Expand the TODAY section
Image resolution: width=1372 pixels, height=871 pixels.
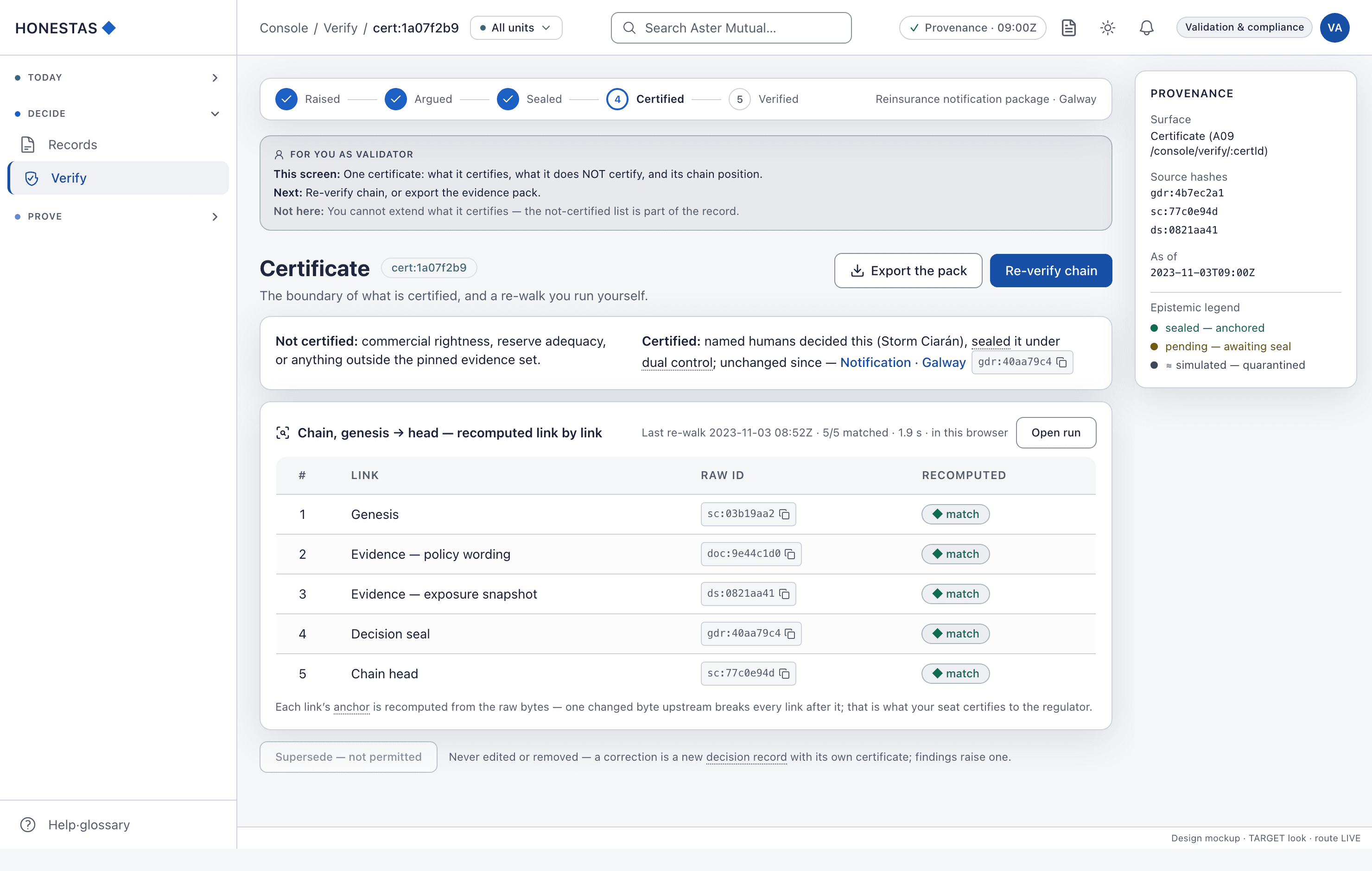tap(118, 77)
